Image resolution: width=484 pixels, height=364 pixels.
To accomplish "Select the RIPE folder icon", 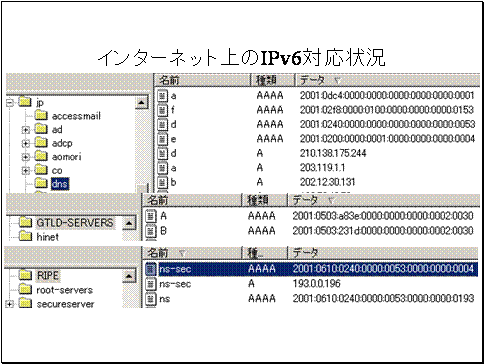I will click(x=25, y=276).
